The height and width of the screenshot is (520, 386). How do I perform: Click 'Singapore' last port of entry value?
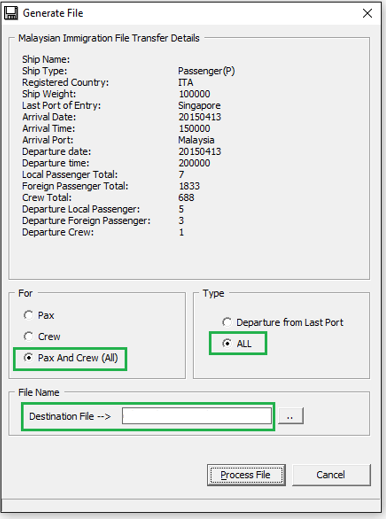click(x=199, y=106)
